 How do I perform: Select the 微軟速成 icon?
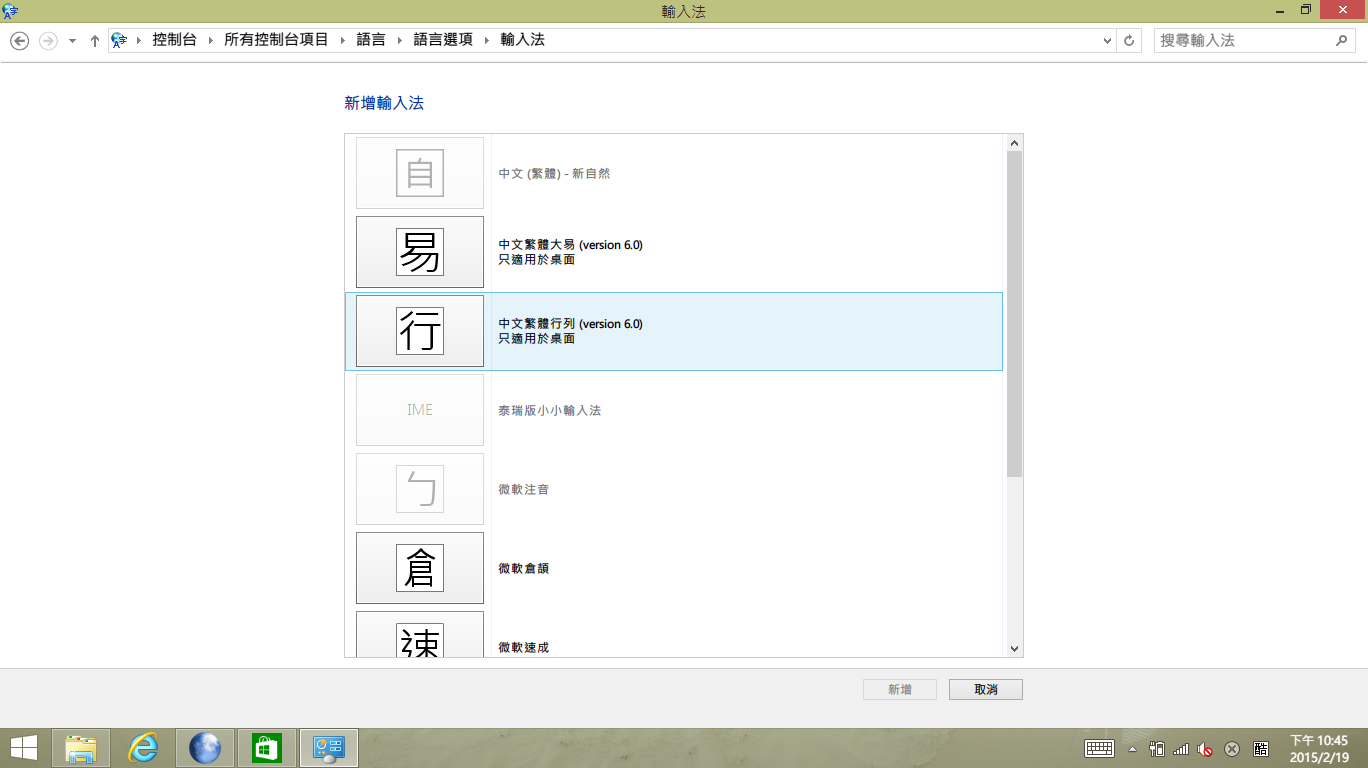click(x=420, y=634)
